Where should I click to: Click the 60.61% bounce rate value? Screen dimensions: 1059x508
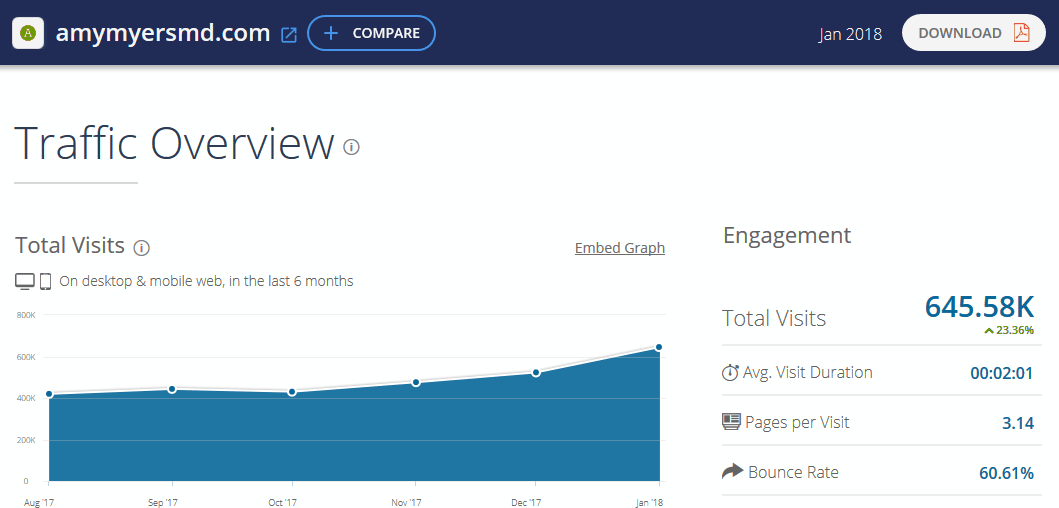click(1006, 474)
